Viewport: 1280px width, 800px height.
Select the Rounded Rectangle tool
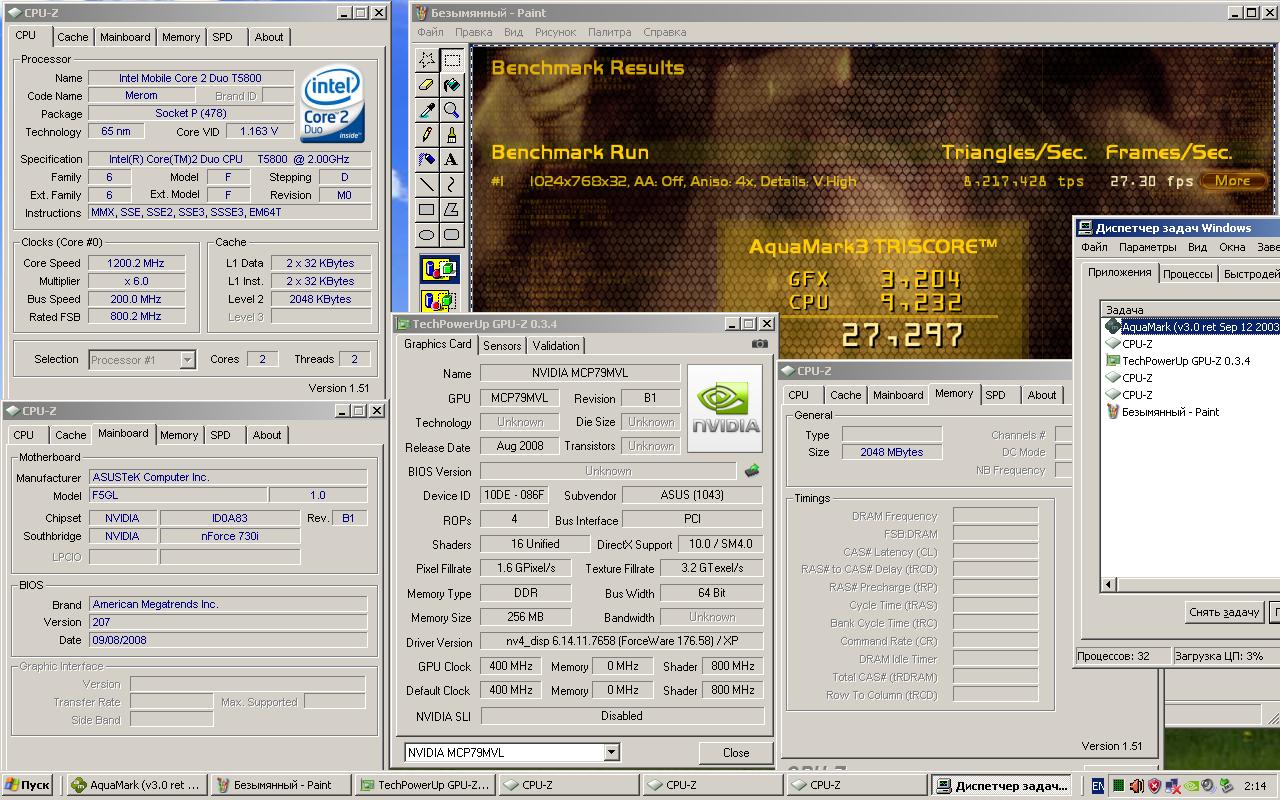(x=452, y=235)
